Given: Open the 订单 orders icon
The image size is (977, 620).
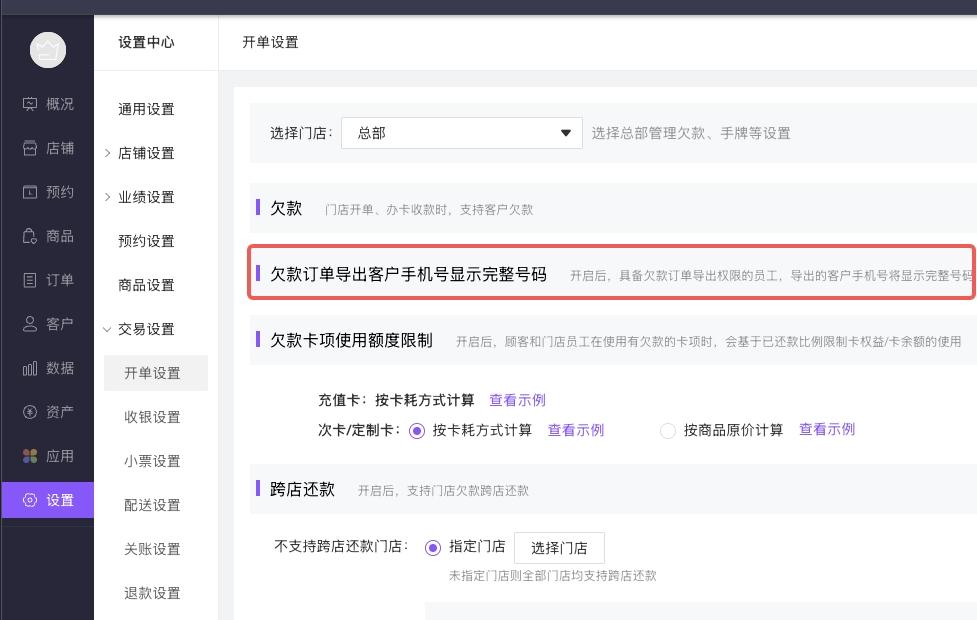Looking at the screenshot, I should point(30,280).
